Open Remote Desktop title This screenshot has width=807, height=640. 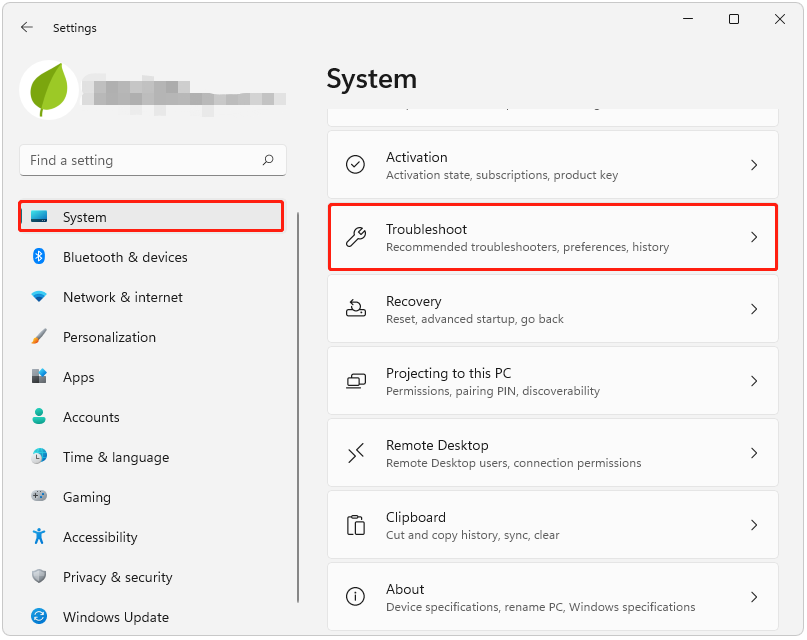tap(437, 446)
